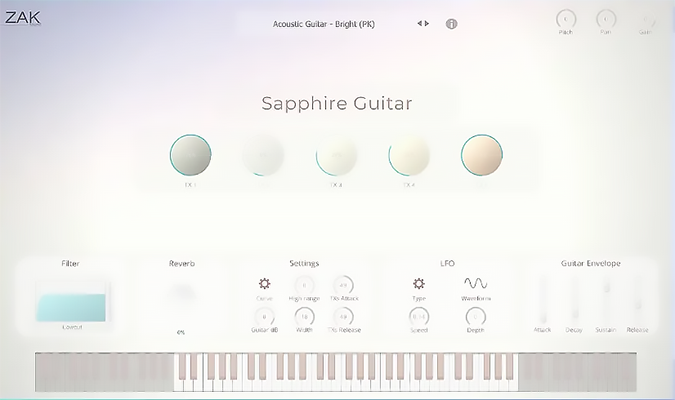675x400 pixels.
Task: Click the peach-colored knob after TX 4
Action: [x=482, y=155]
